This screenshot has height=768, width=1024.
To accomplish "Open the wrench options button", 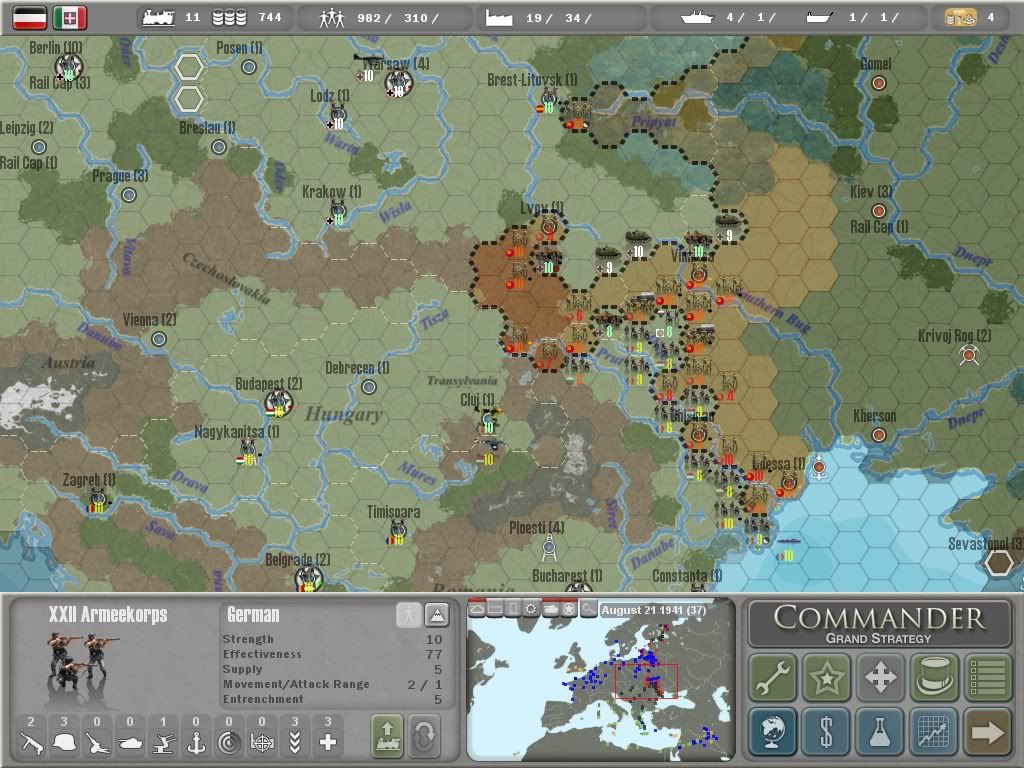I will click(x=773, y=677).
